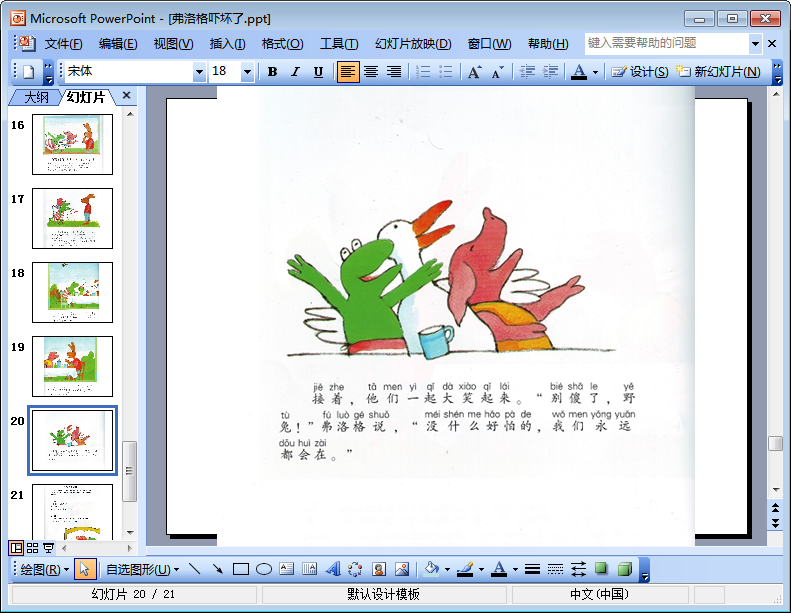Viewport: 791px width, 613px height.
Task: Close the slide thumbnail pane
Action: [x=127, y=95]
